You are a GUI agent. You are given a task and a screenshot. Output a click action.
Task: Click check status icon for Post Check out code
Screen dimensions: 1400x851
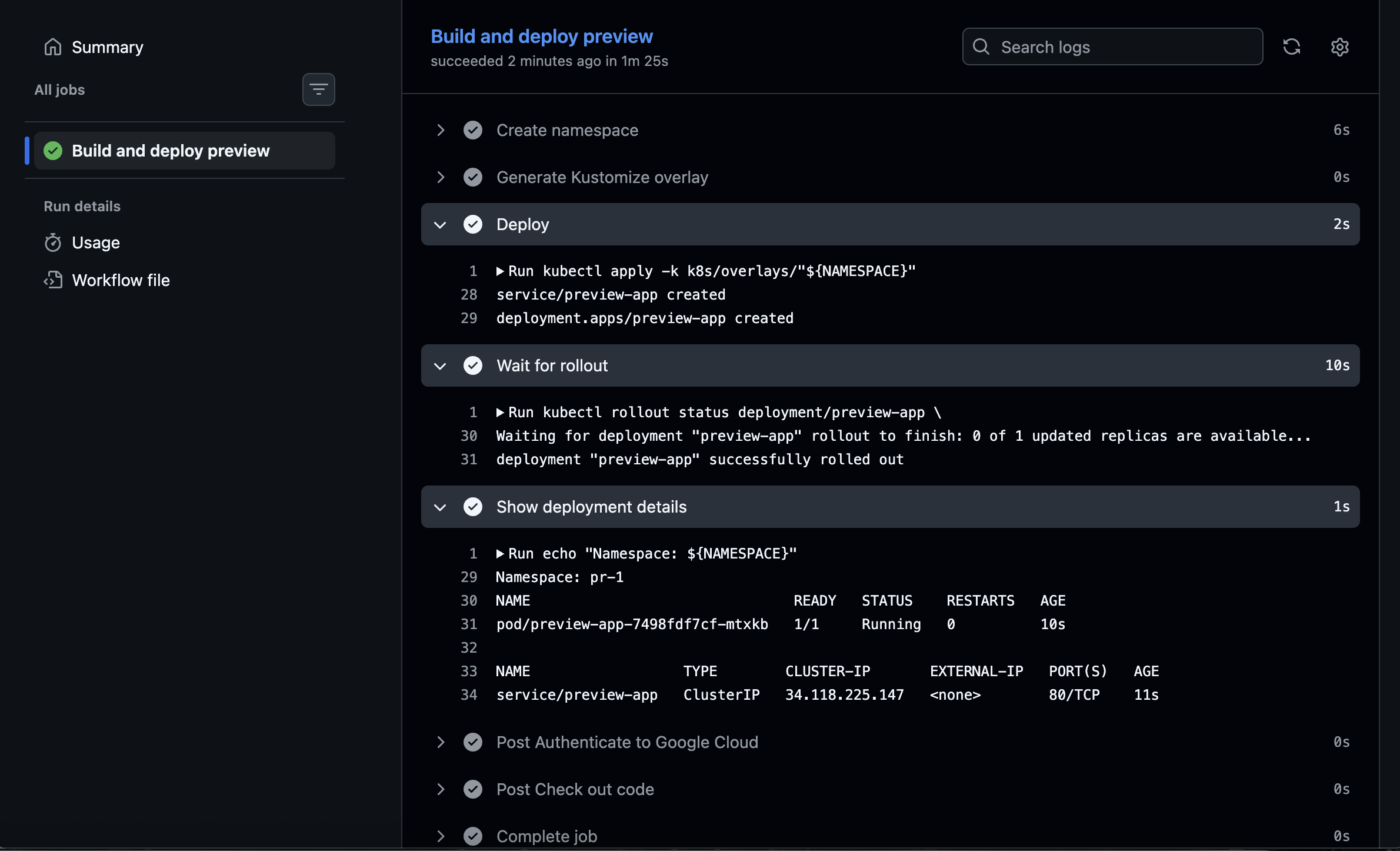(473, 789)
